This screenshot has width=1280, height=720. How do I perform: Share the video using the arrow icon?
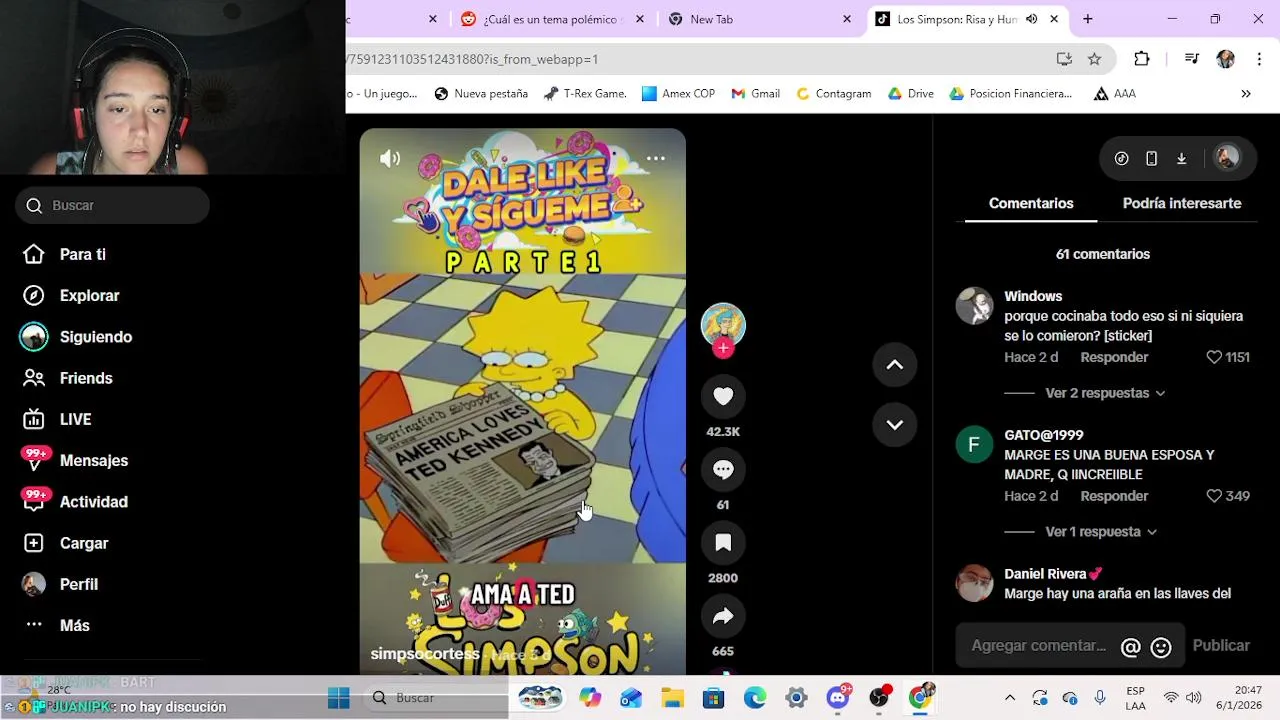723,616
